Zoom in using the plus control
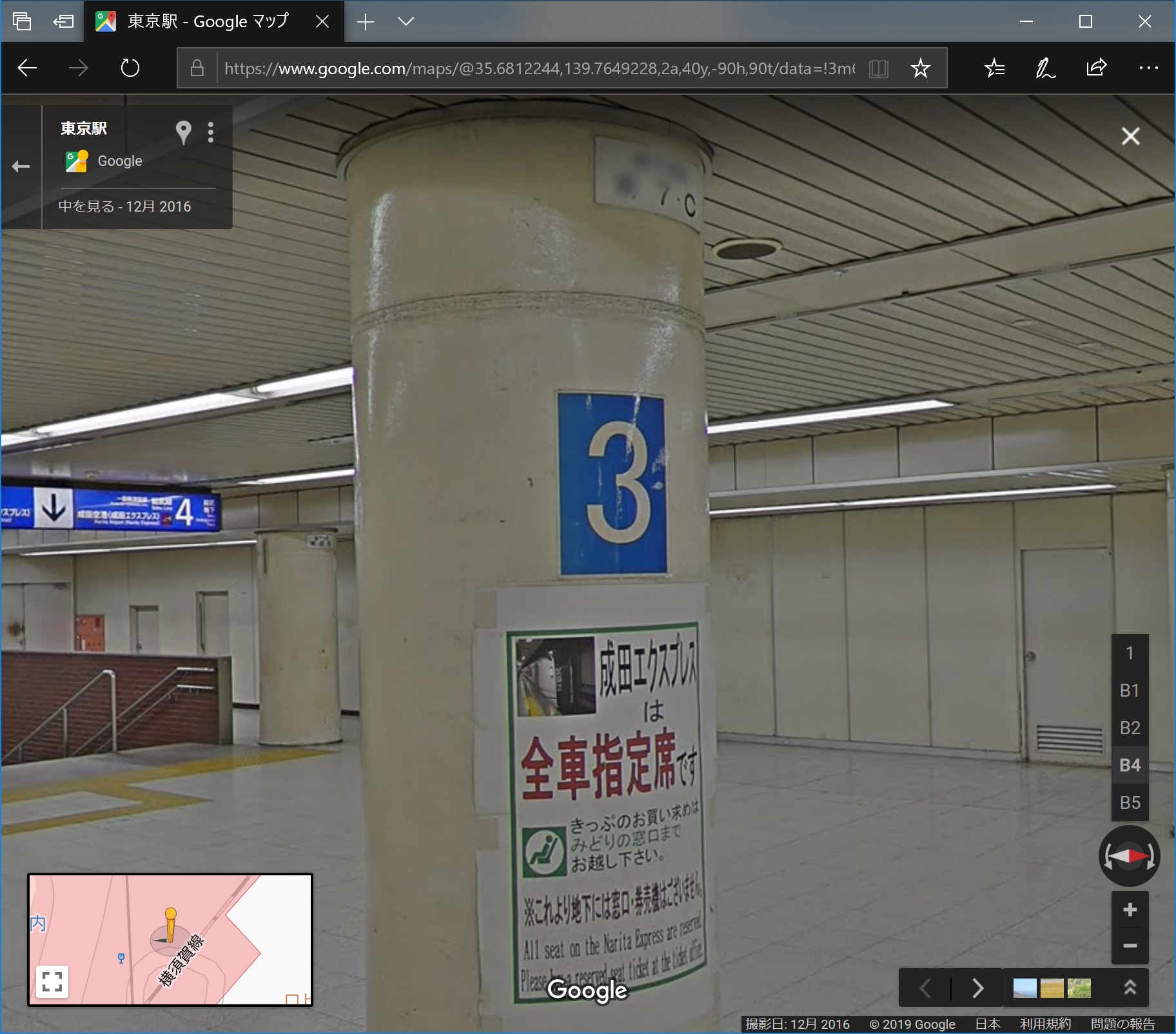Image resolution: width=1176 pixels, height=1034 pixels. pos(1130,910)
